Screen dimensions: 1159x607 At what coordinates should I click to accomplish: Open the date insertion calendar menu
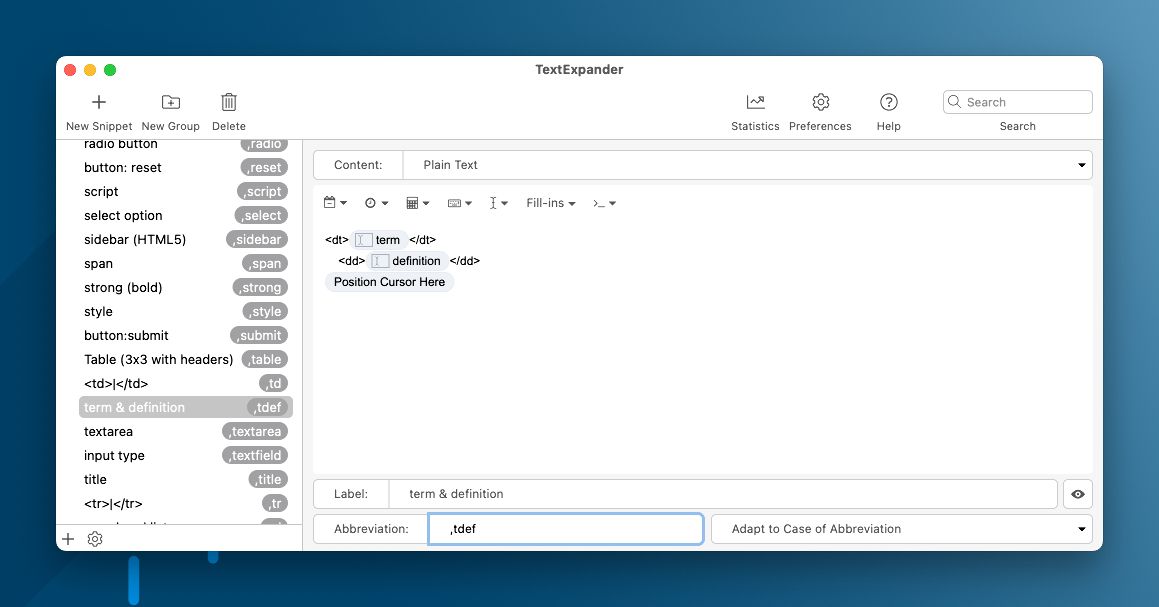point(335,203)
